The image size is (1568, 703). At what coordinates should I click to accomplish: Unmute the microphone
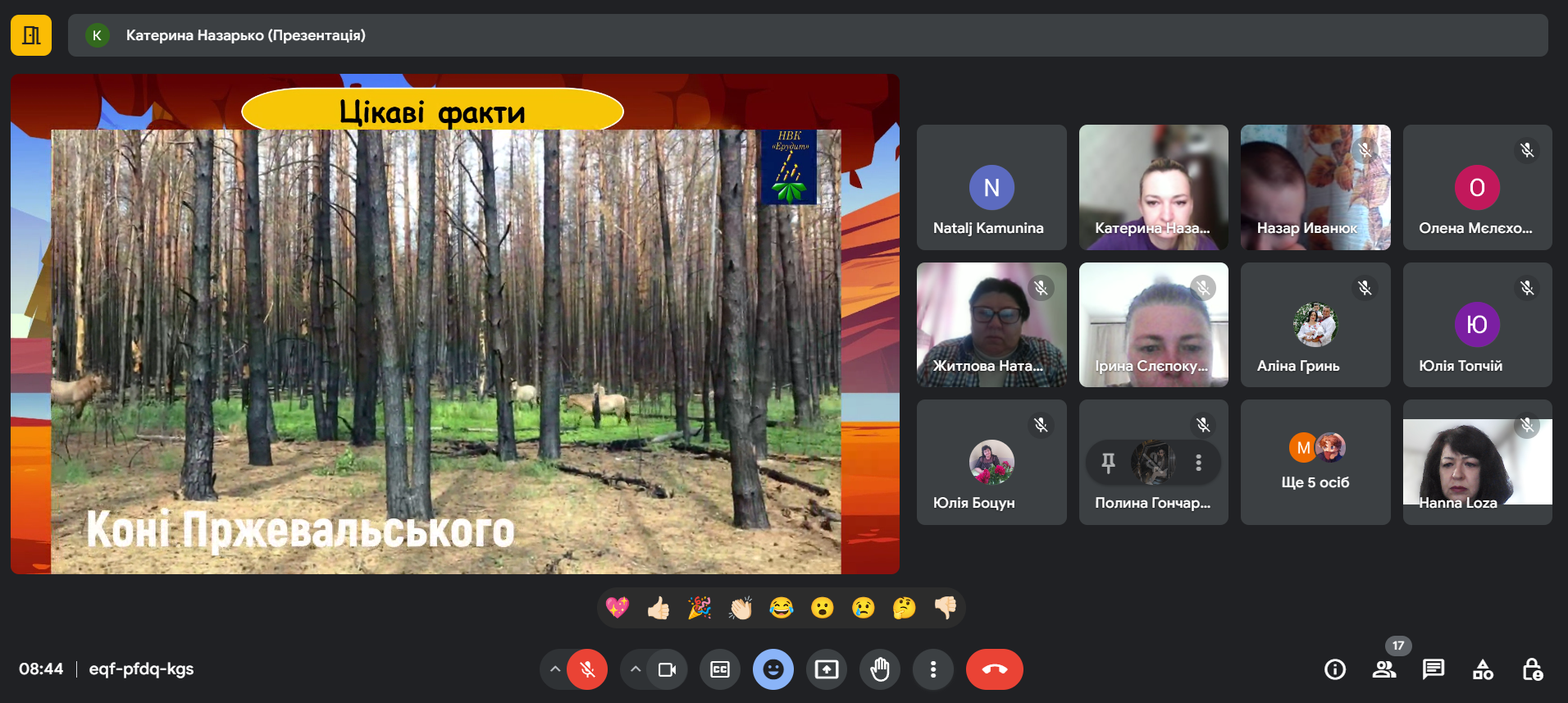587,669
